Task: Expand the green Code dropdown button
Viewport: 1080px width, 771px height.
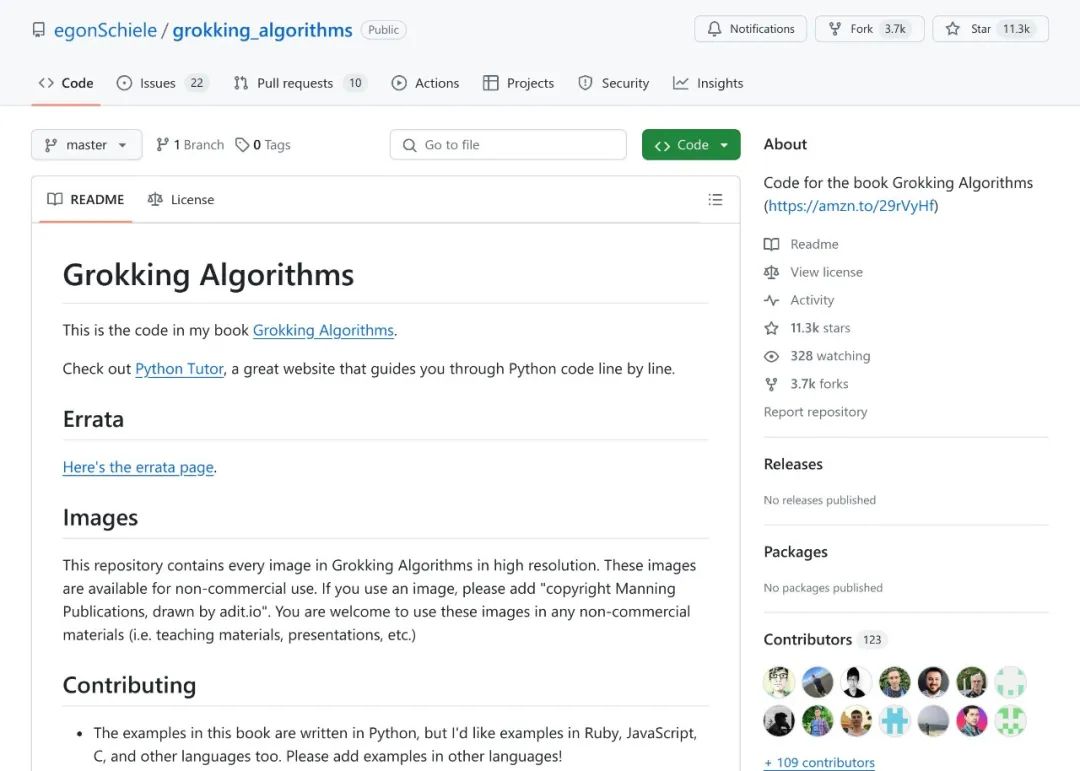Action: (x=691, y=145)
